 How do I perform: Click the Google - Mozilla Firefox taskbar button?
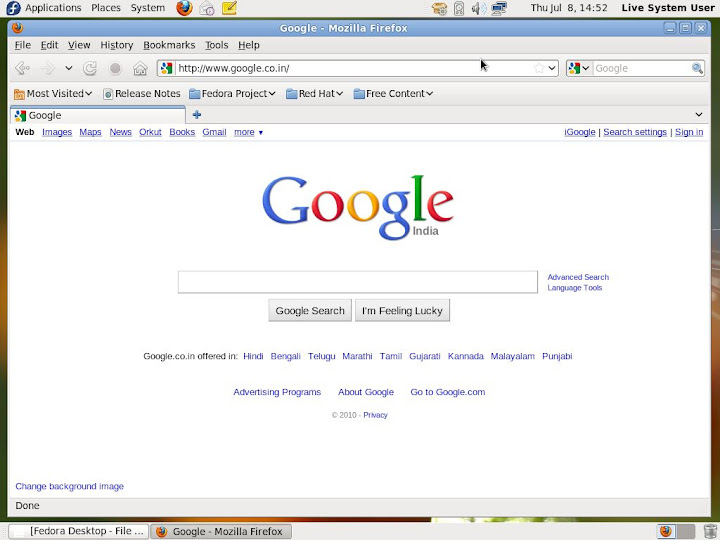coord(221,531)
